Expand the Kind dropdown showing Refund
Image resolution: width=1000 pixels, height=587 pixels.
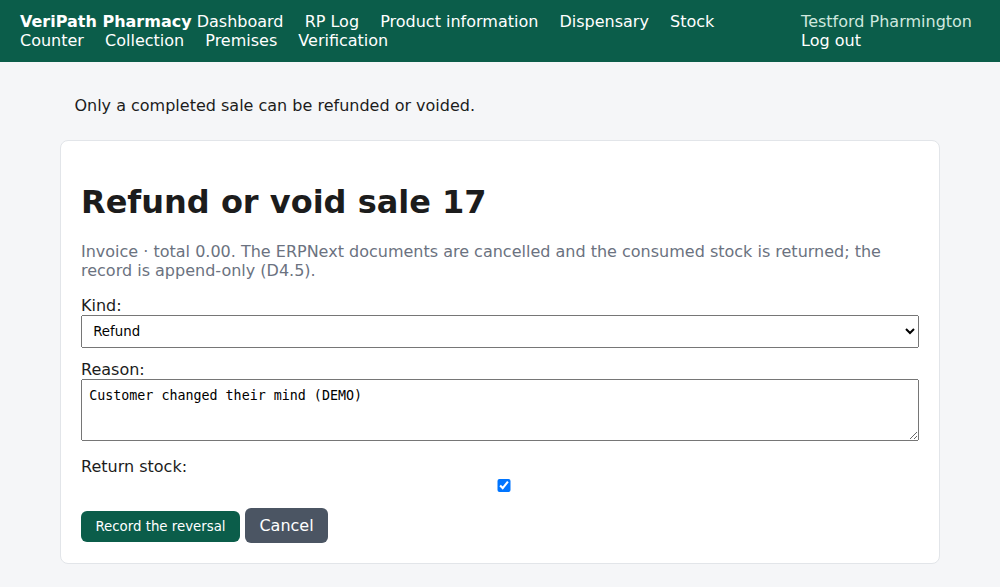[500, 331]
